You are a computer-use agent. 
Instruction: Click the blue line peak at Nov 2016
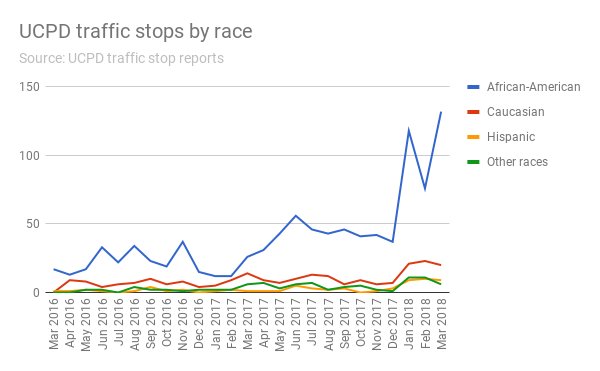pyautogui.click(x=183, y=242)
